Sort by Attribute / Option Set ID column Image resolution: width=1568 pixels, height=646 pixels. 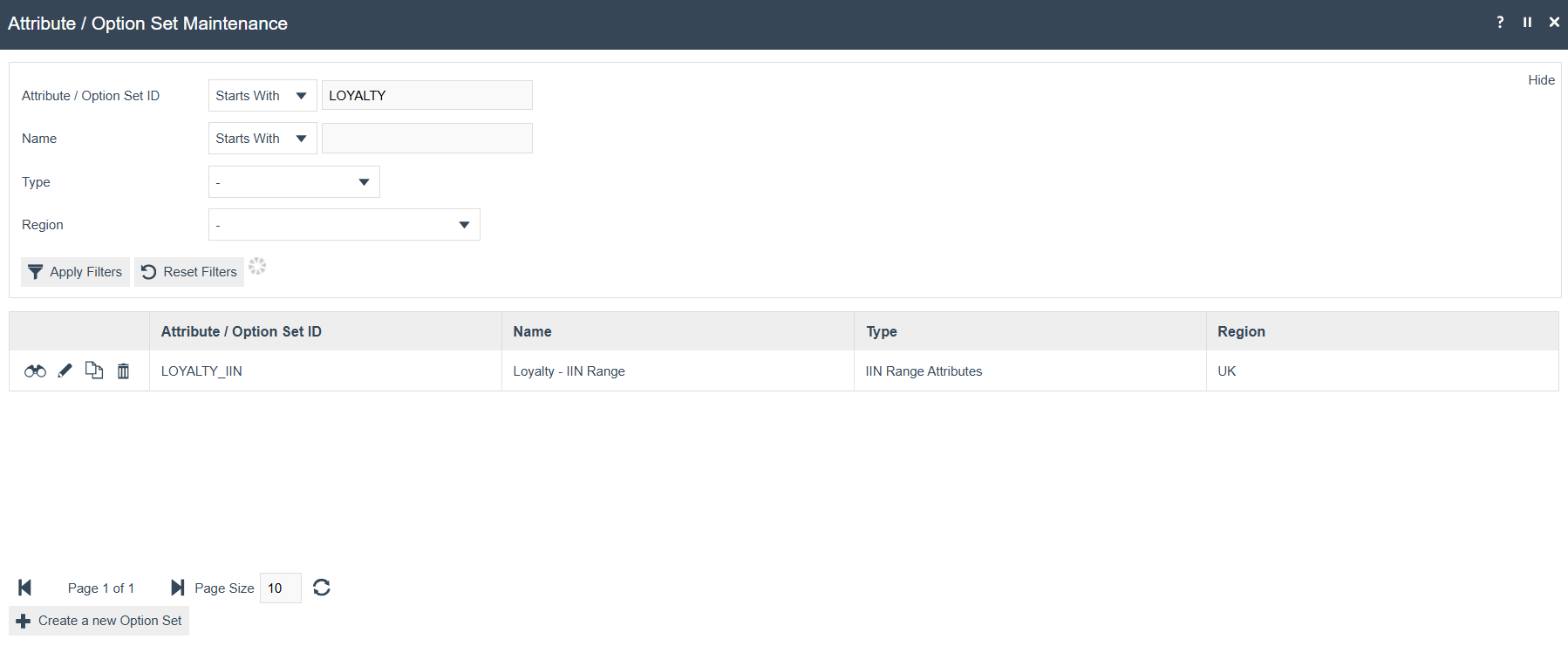coord(242,331)
